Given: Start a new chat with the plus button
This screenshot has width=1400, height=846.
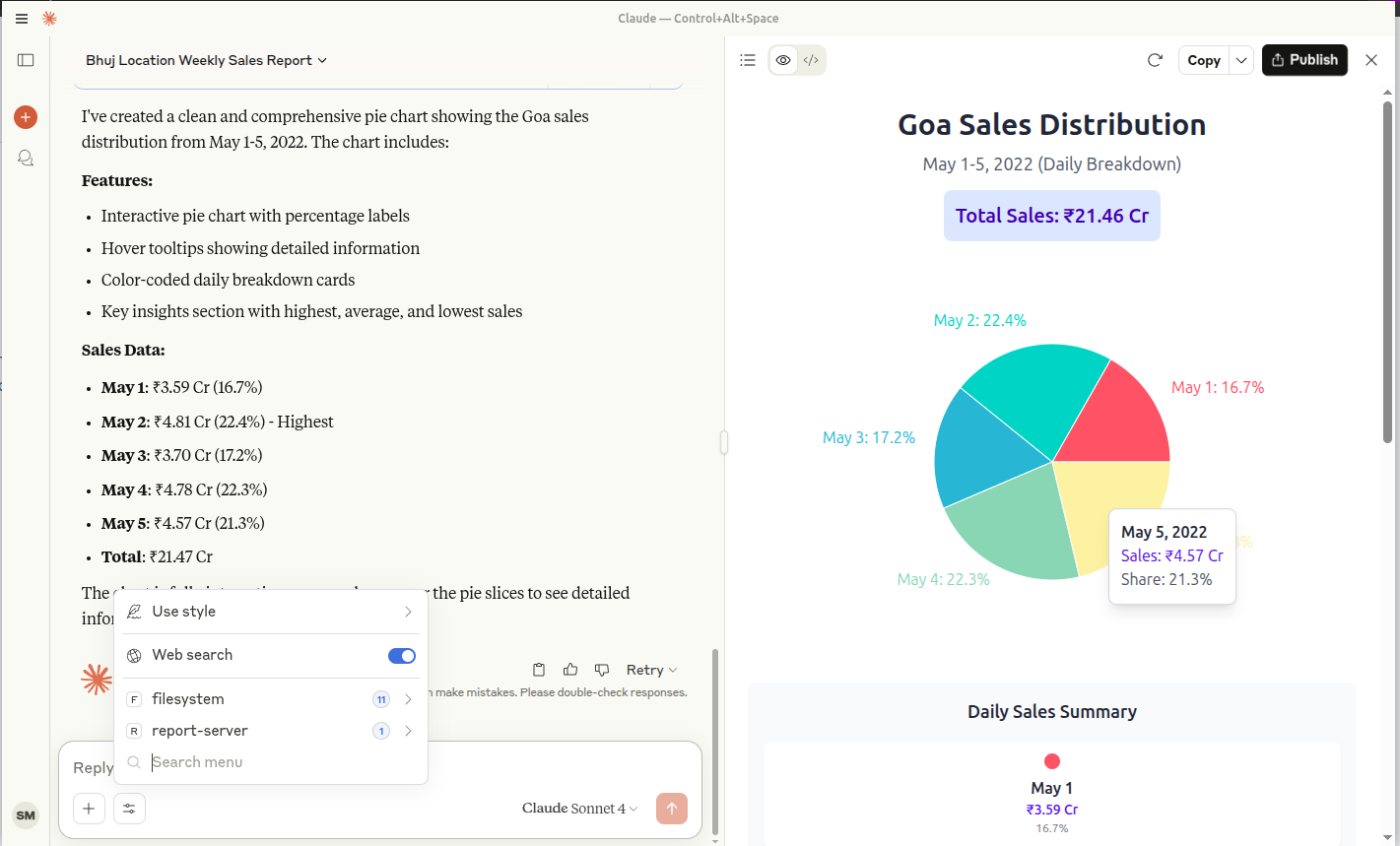Looking at the screenshot, I should pos(26,116).
